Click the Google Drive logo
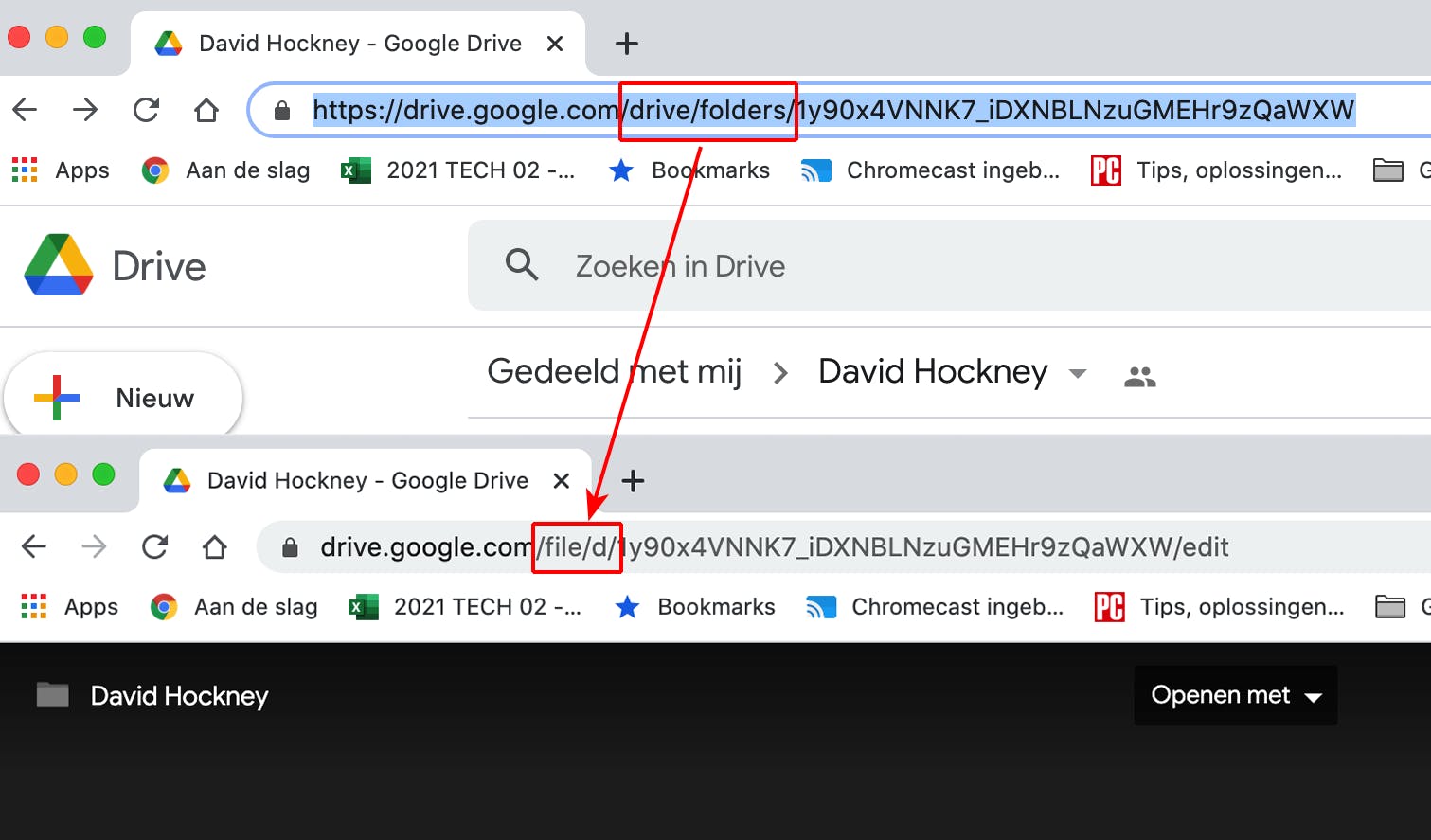The image size is (1431, 840). coord(59,265)
